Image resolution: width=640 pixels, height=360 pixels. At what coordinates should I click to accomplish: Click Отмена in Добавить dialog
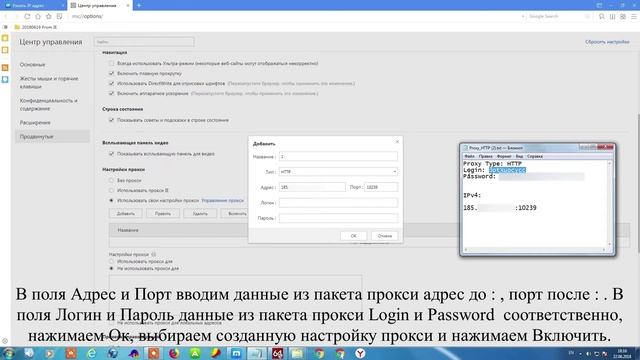(384, 236)
